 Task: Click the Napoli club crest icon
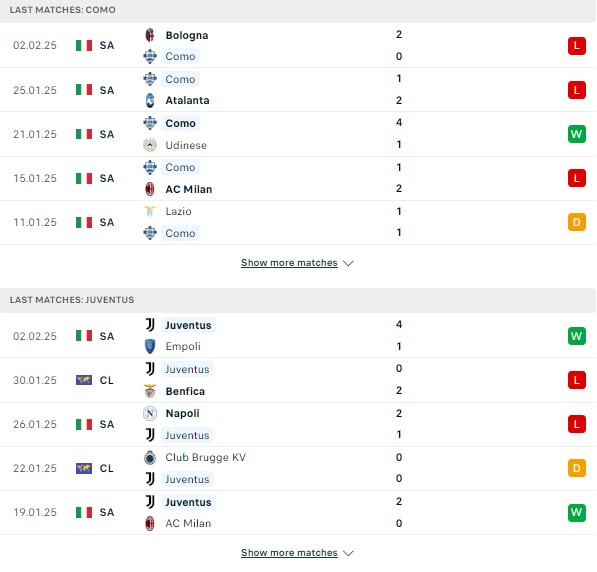click(150, 413)
